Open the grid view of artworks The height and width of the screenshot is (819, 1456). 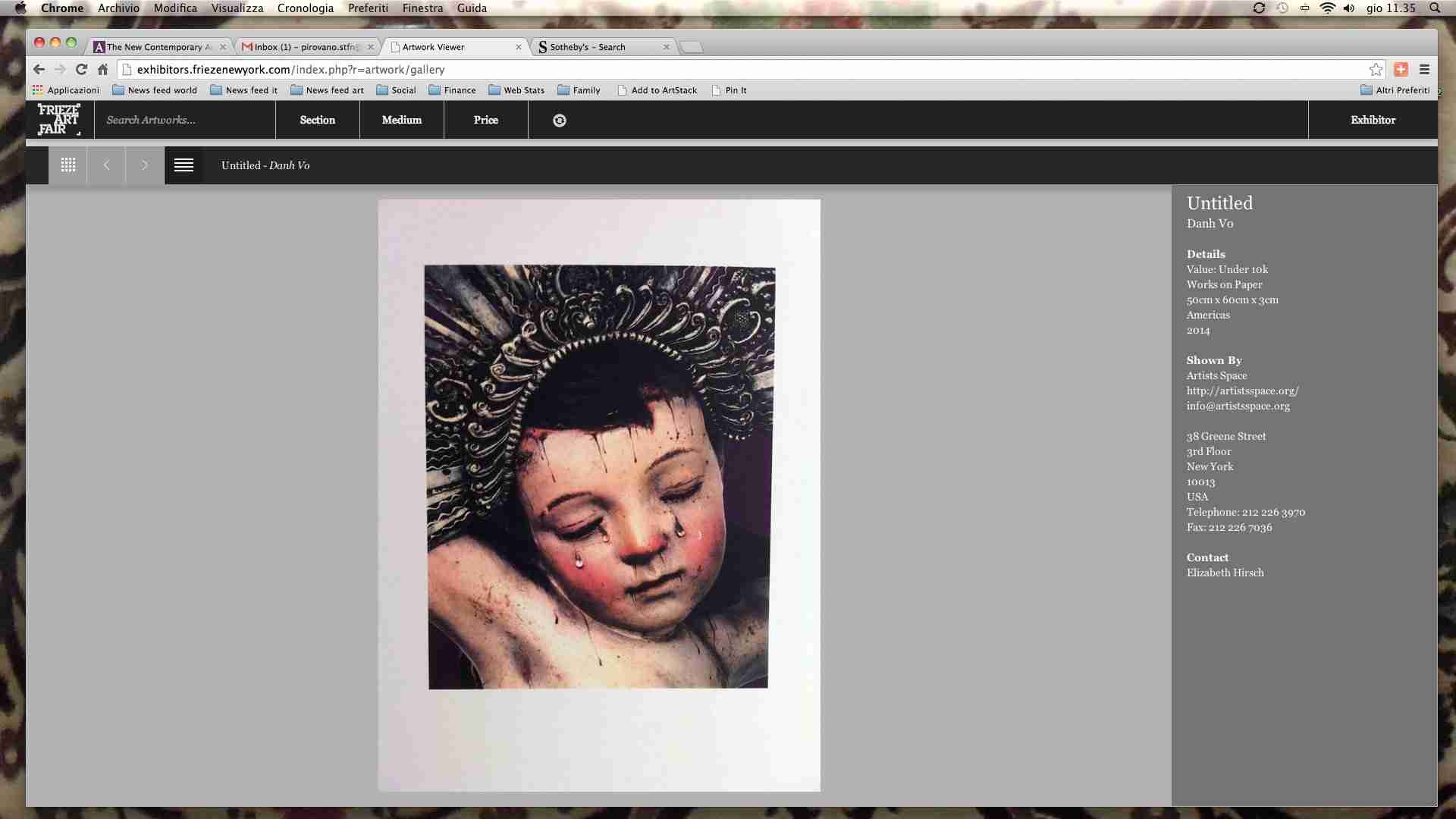click(68, 165)
